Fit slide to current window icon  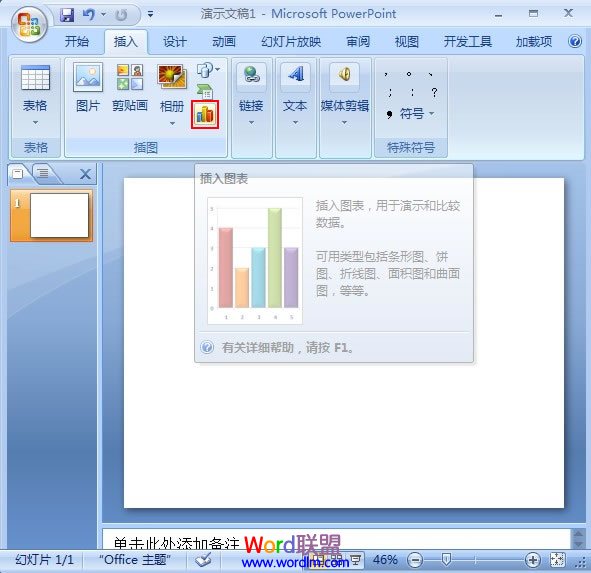click(557, 560)
